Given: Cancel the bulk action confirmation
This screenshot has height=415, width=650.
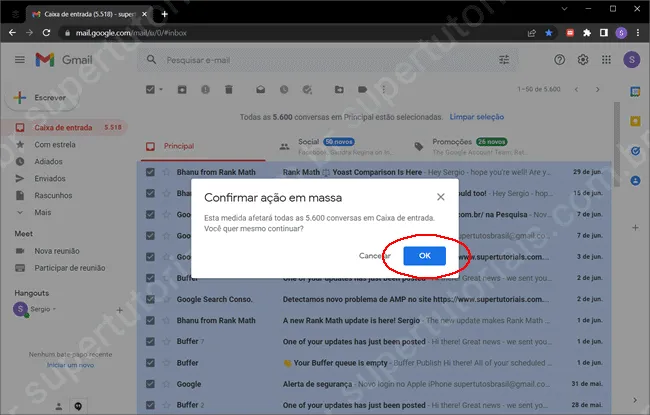Looking at the screenshot, I should coord(375,256).
